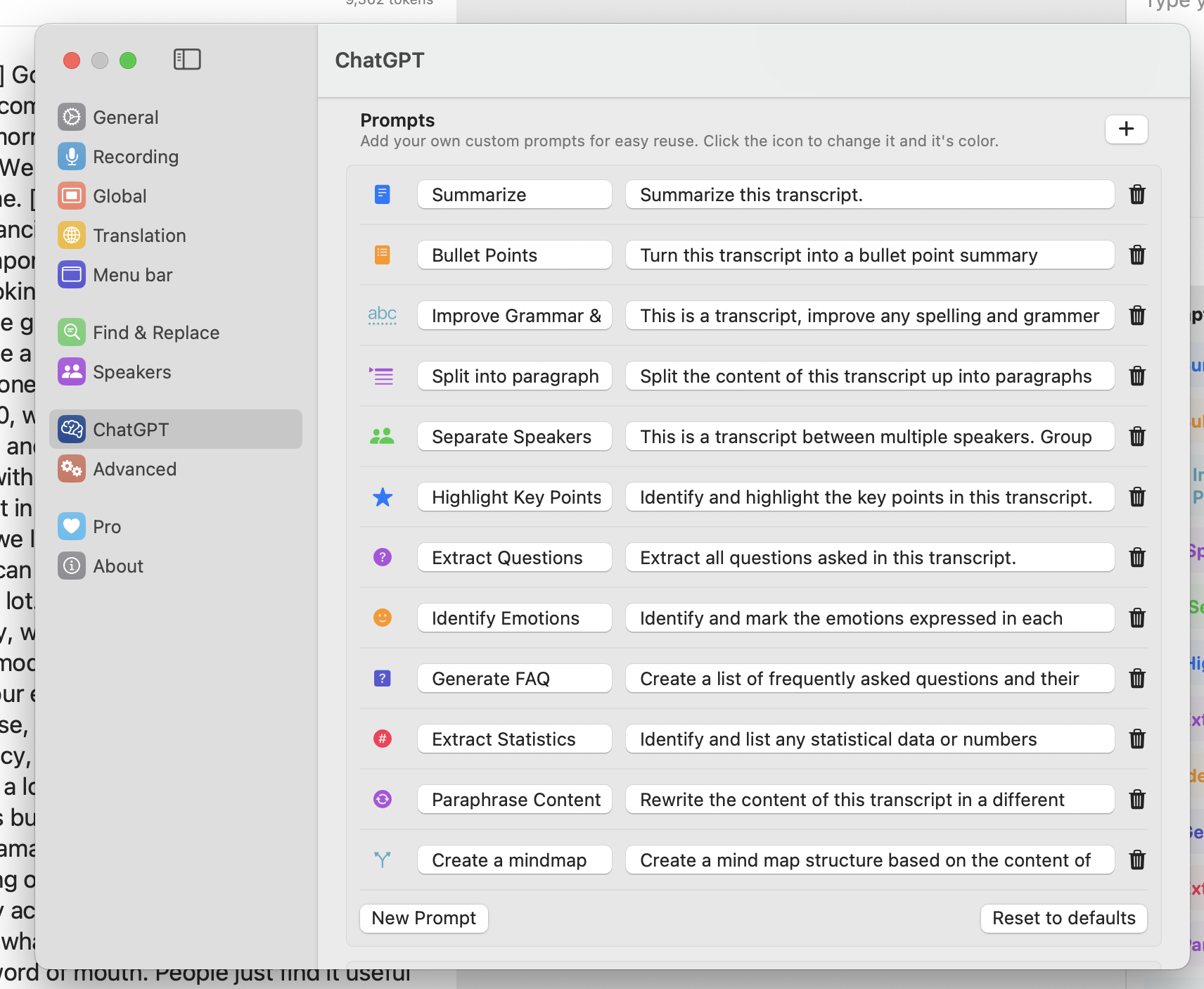
Task: Edit the Summarize prompt name field
Action: [515, 194]
